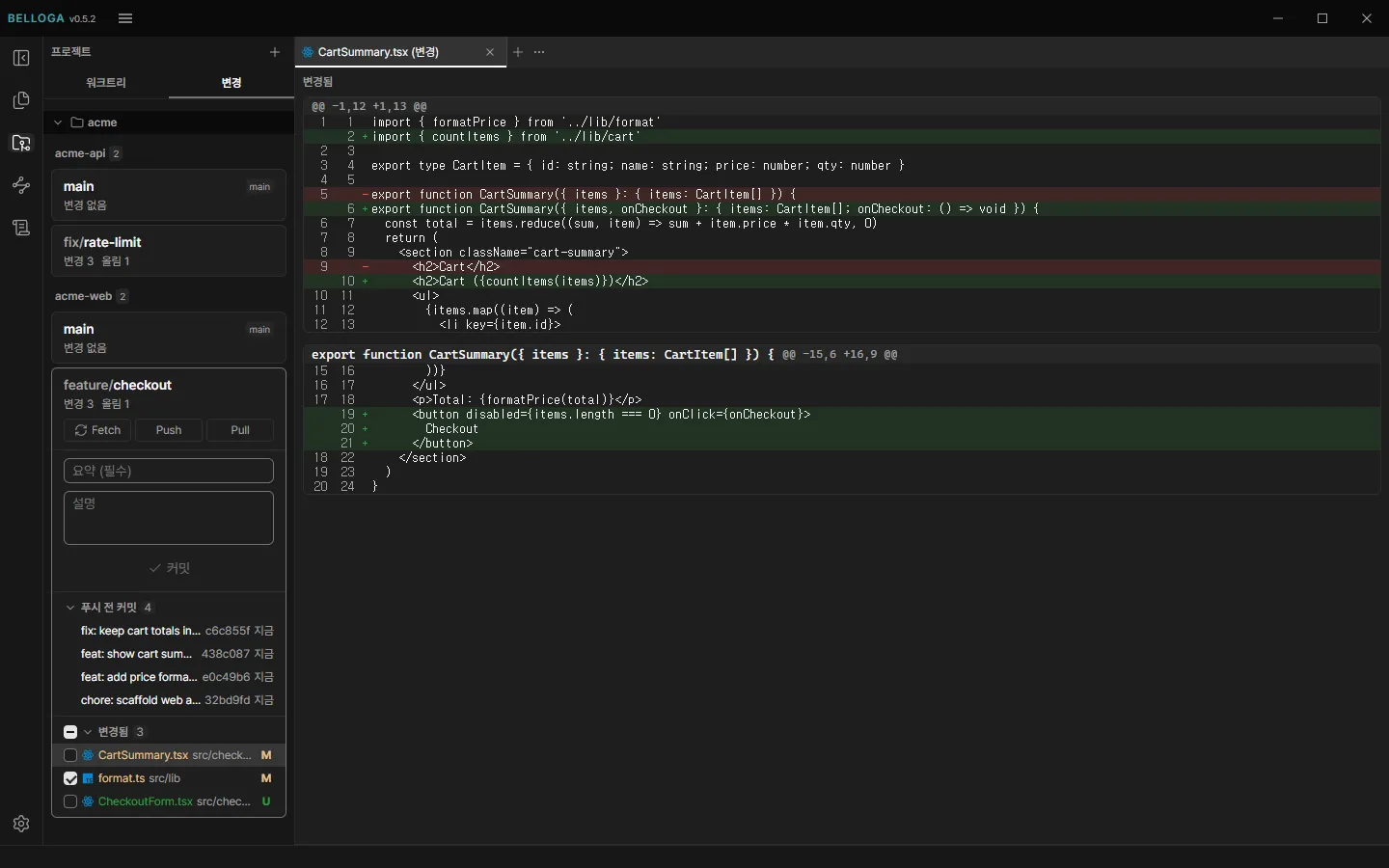
Task: Uncheck the format.ts file checkbox
Action: click(70, 778)
